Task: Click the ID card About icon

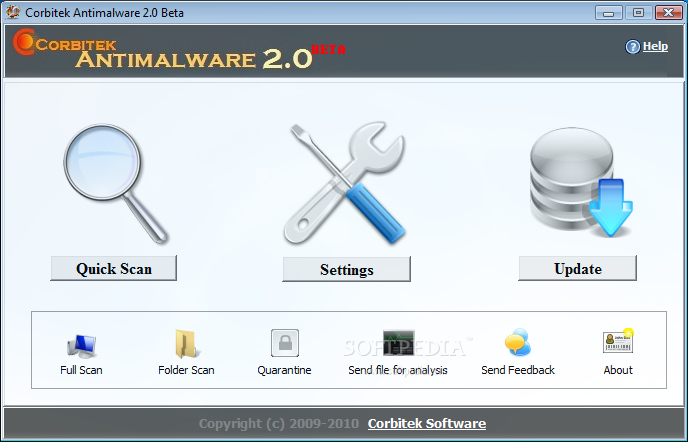Action: [618, 341]
